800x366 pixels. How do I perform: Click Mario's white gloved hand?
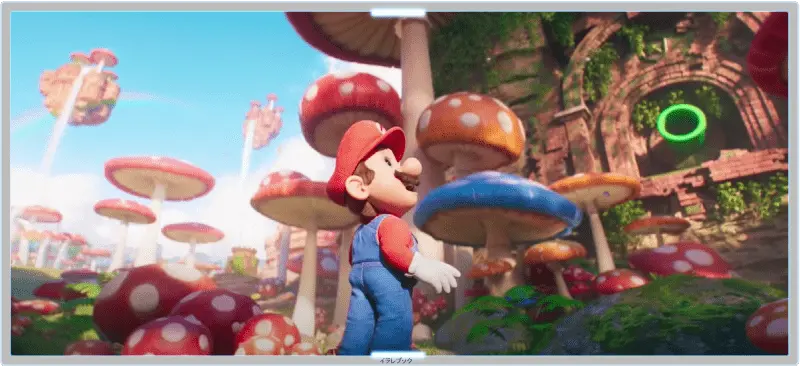[434, 272]
